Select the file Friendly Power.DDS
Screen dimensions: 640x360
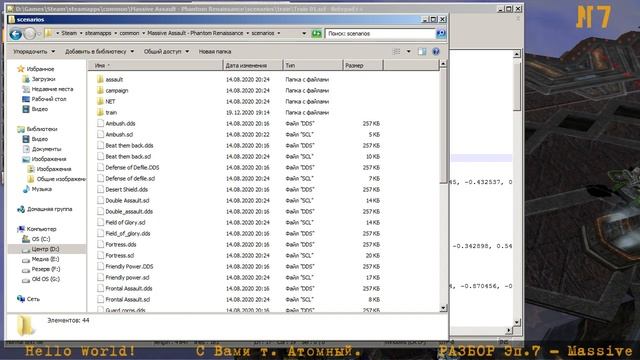point(129,266)
